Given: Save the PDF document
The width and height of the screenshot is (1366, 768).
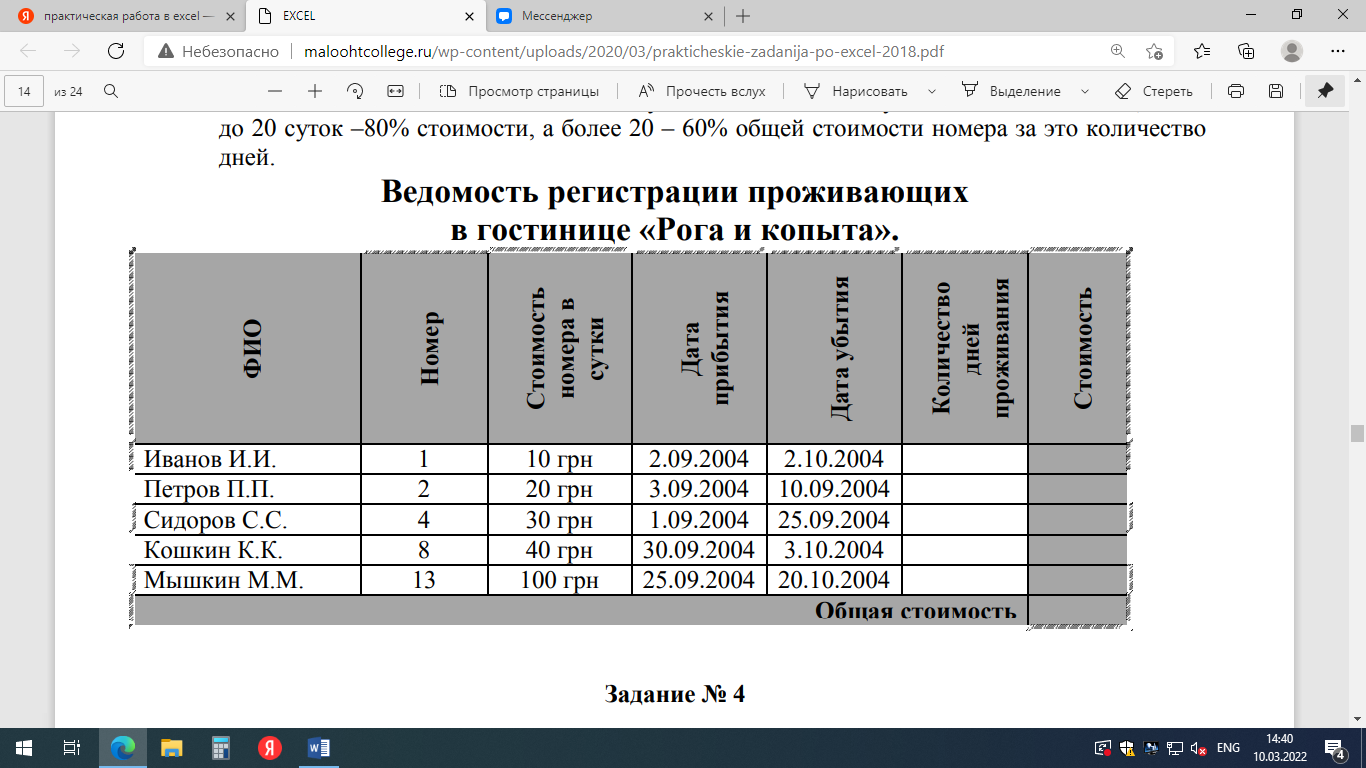Looking at the screenshot, I should pyautogui.click(x=1276, y=91).
